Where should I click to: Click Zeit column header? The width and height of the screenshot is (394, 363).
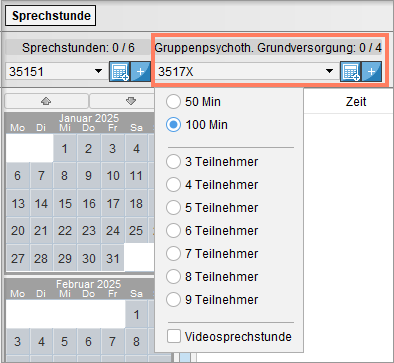point(356,102)
